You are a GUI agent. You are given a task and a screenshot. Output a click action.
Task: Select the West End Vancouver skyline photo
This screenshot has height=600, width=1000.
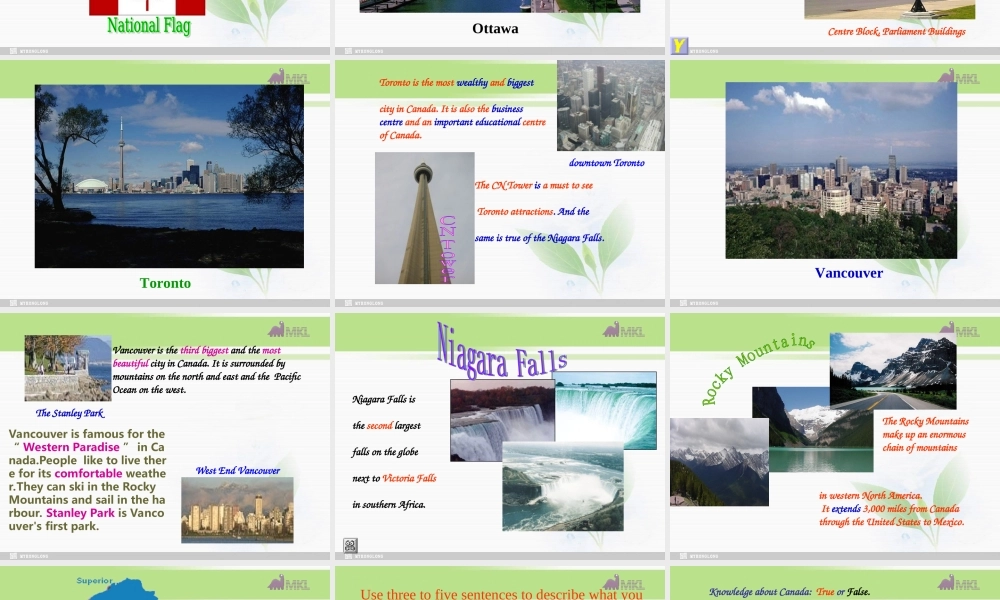(x=237, y=510)
